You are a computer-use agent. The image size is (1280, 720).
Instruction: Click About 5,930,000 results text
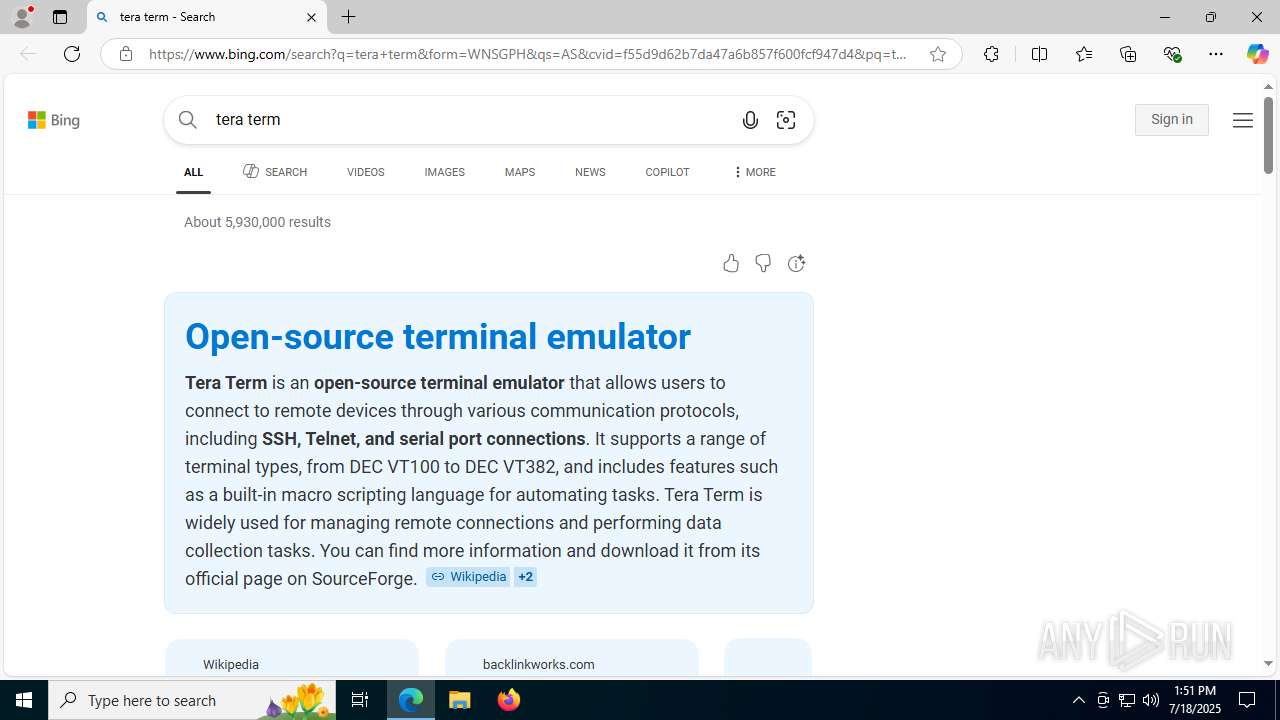(x=257, y=222)
